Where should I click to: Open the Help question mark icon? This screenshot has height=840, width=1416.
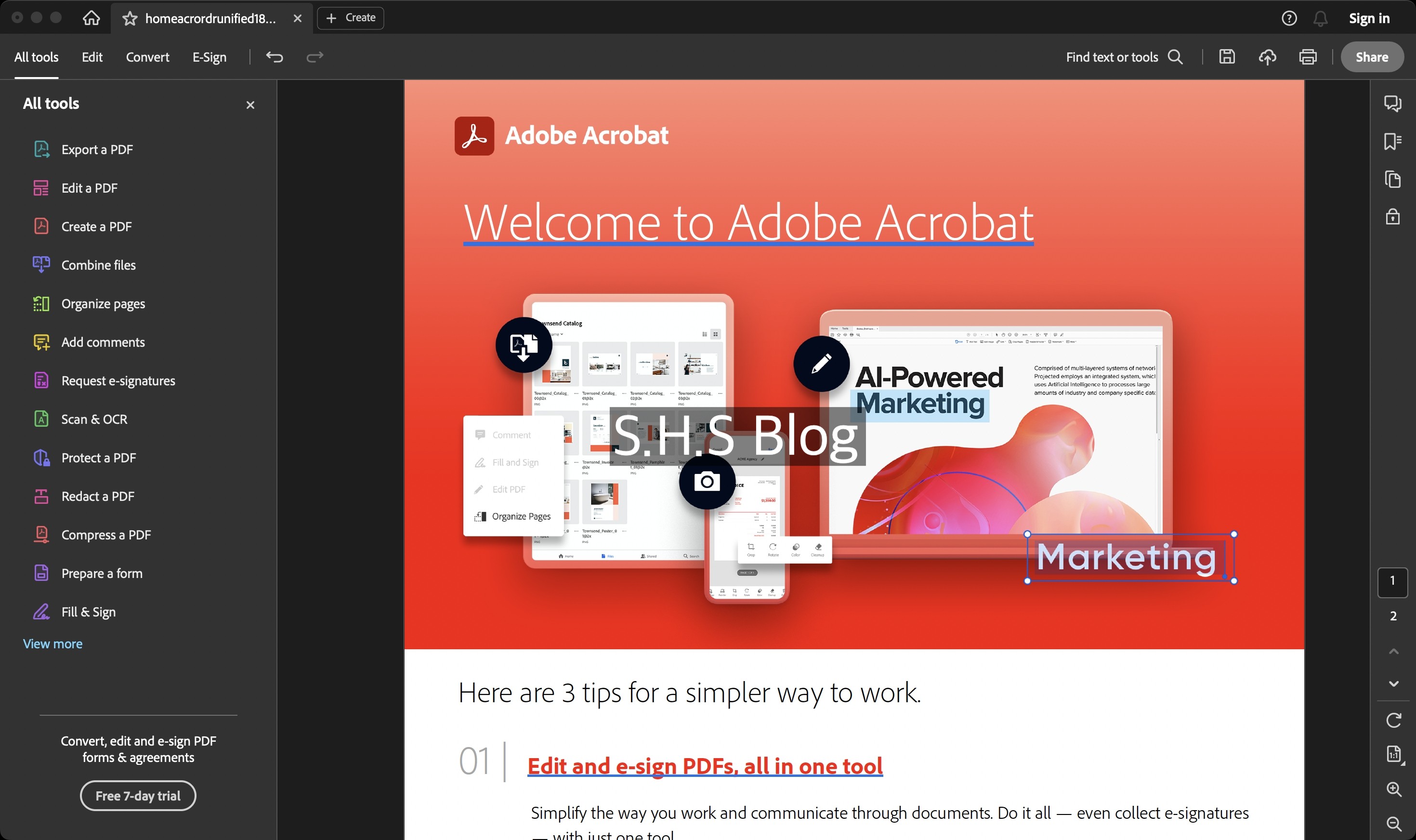tap(1289, 18)
